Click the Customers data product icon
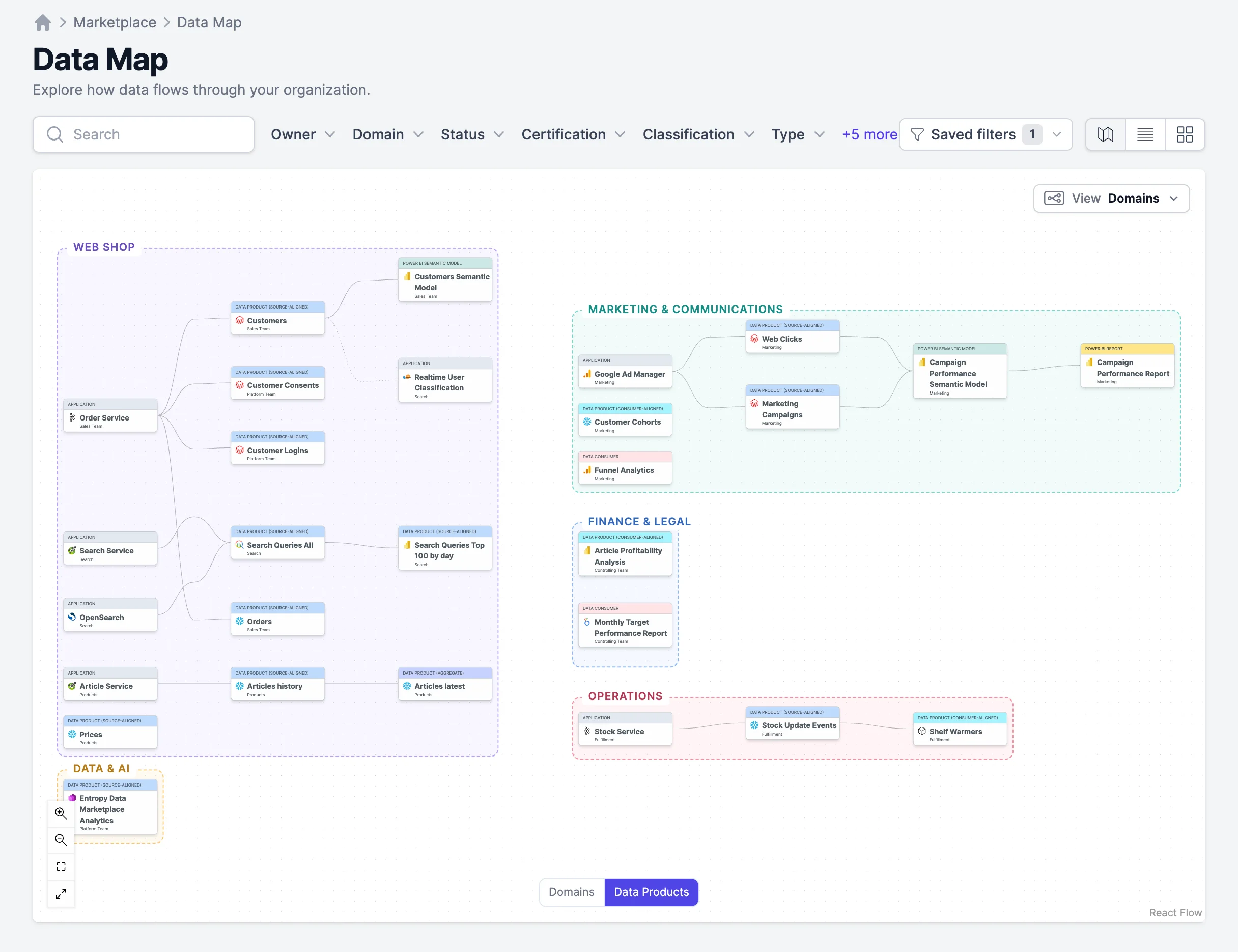 point(240,320)
